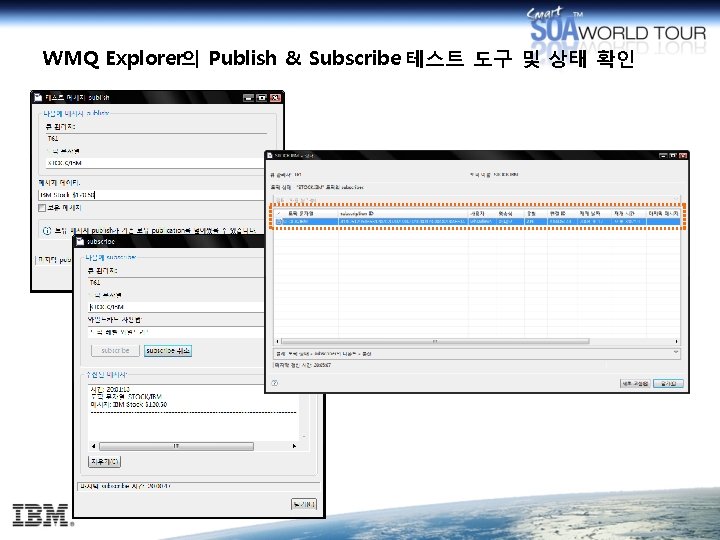Screen dimensions: 720x540
Task: Maximize the test message publish window
Action: (262, 98)
